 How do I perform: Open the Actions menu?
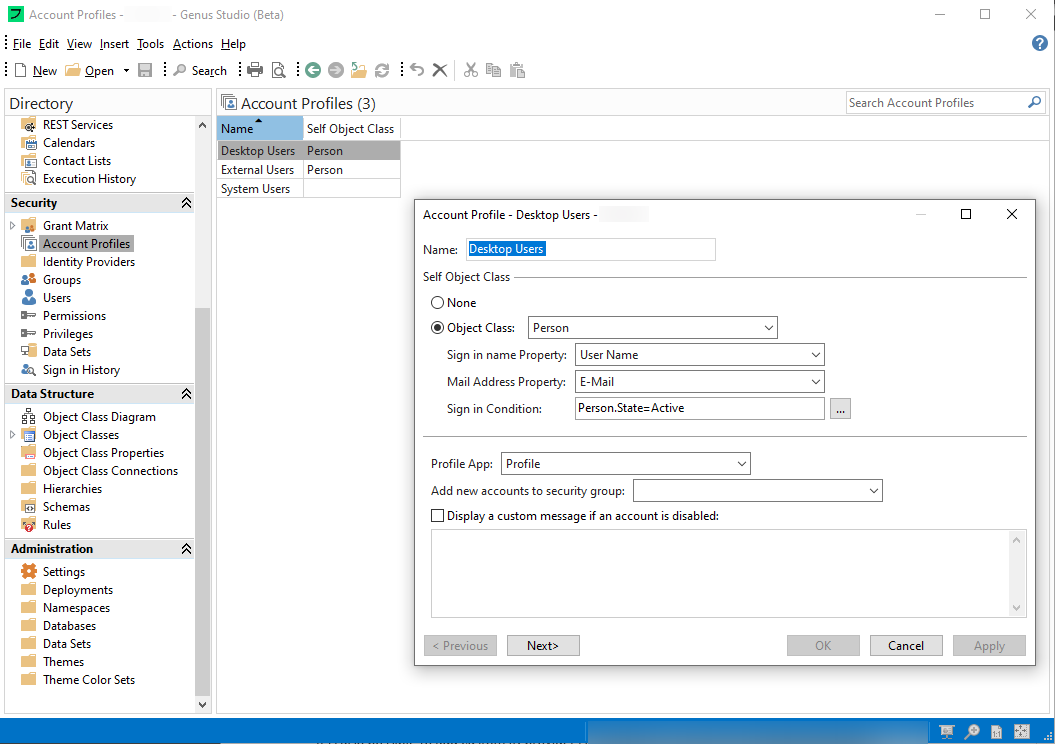(192, 44)
